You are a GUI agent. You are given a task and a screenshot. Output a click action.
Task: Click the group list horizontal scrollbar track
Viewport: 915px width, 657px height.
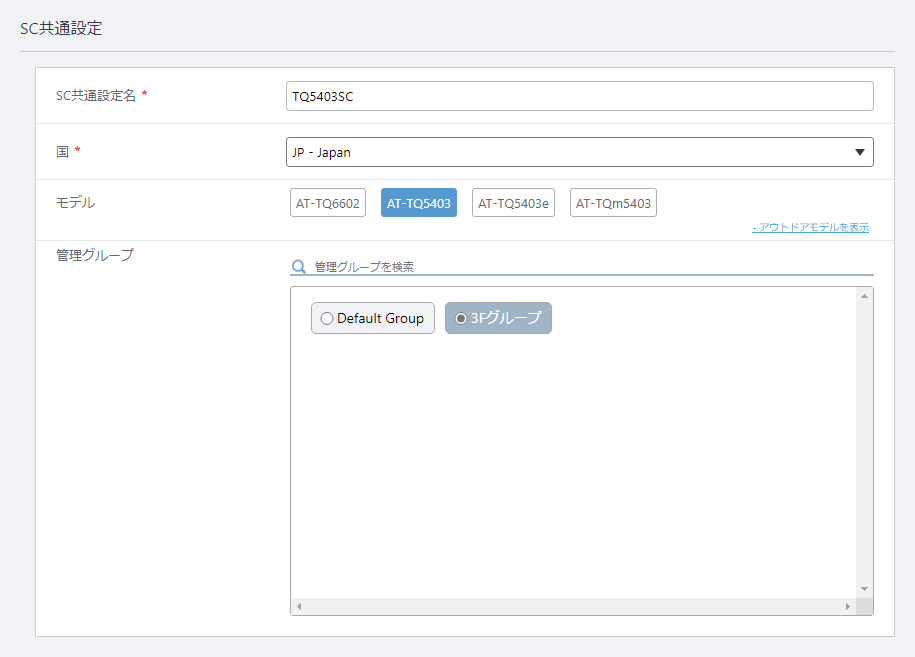(573, 606)
